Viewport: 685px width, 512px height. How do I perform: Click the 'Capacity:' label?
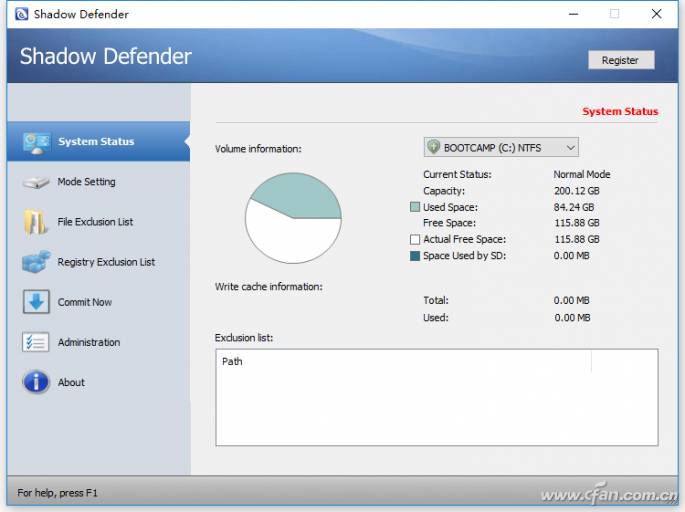point(444,191)
